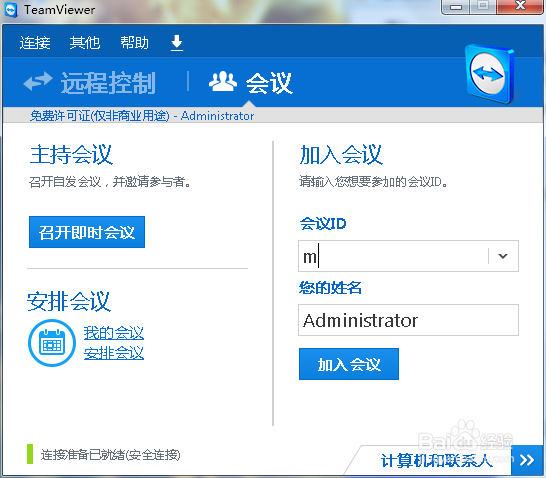
Task: Open the 连接 menu
Action: coord(35,43)
